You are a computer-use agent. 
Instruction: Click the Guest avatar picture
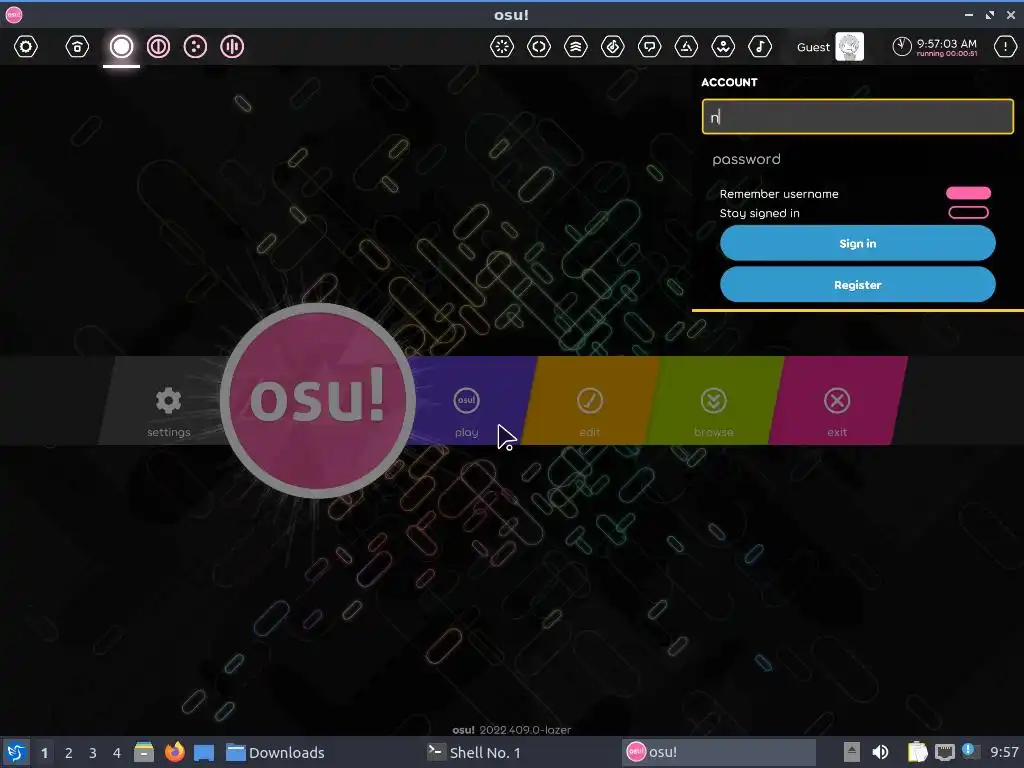tap(850, 46)
